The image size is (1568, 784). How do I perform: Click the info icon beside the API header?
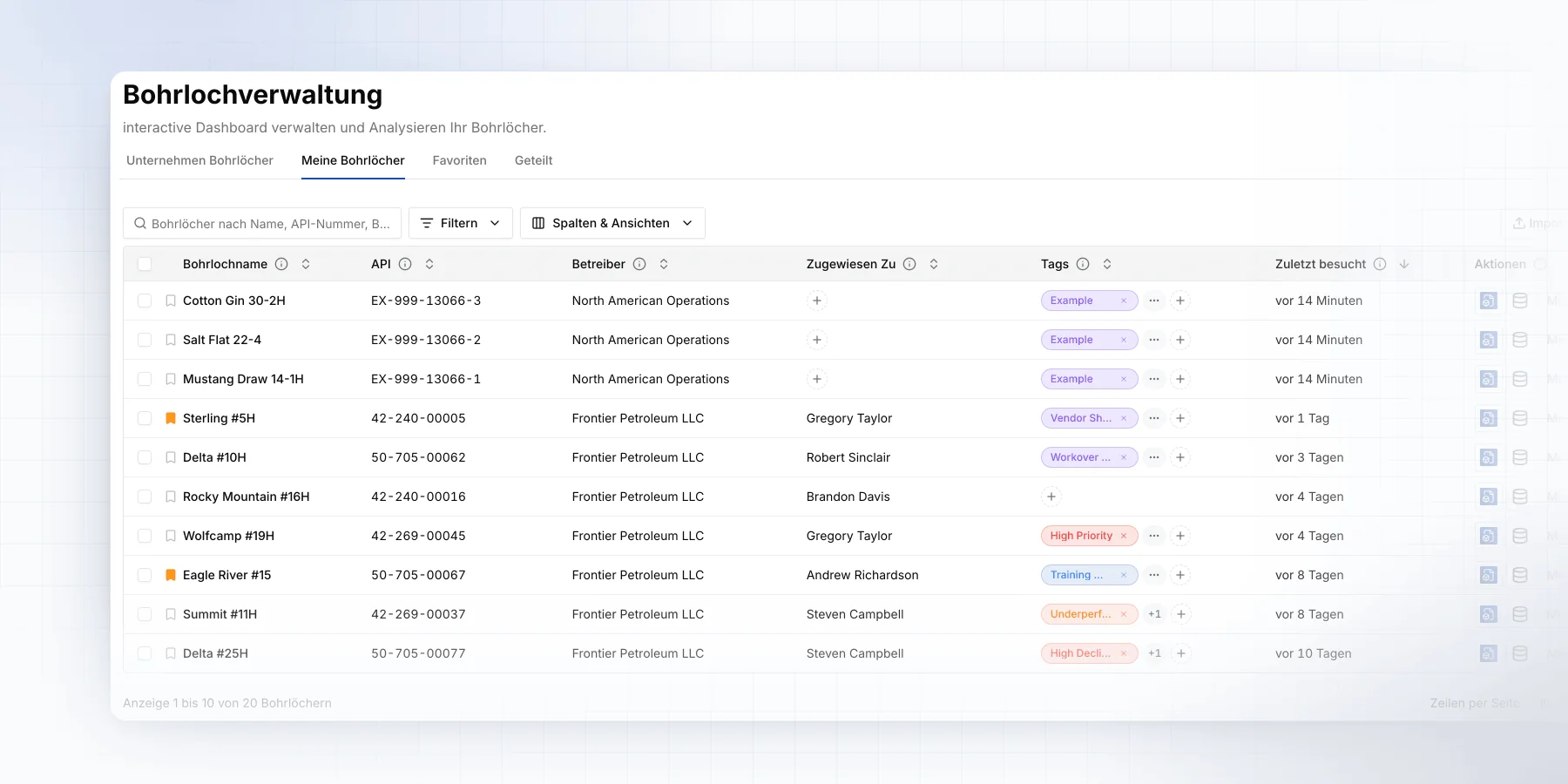[405, 264]
